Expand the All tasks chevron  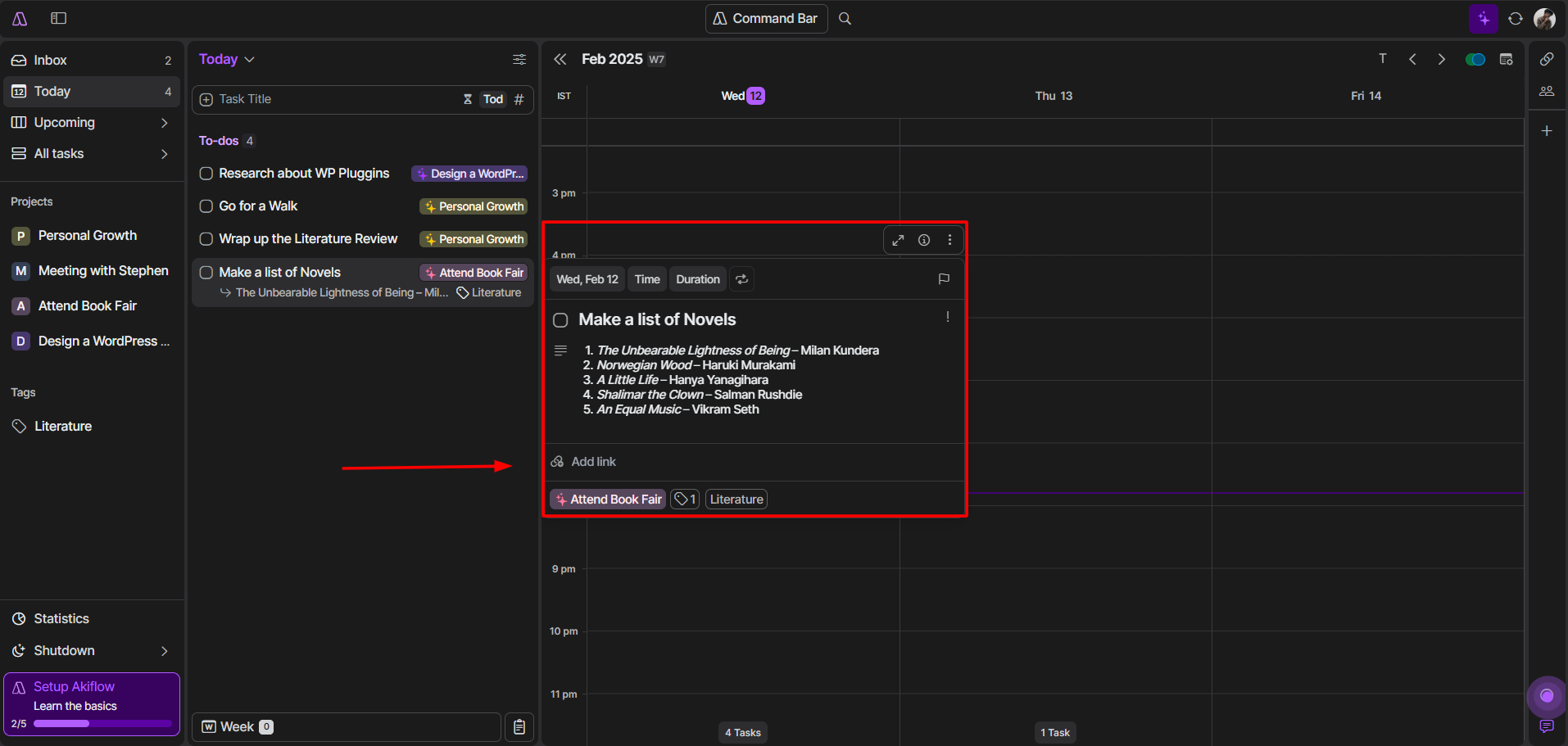(165, 154)
